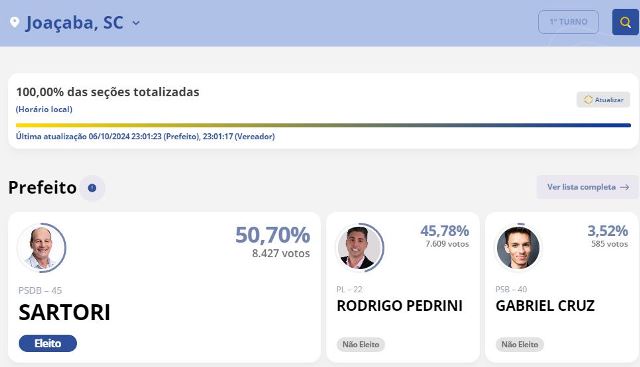Click the Eleito badge under Sartori
This screenshot has width=640, height=367.
pyautogui.click(x=48, y=343)
